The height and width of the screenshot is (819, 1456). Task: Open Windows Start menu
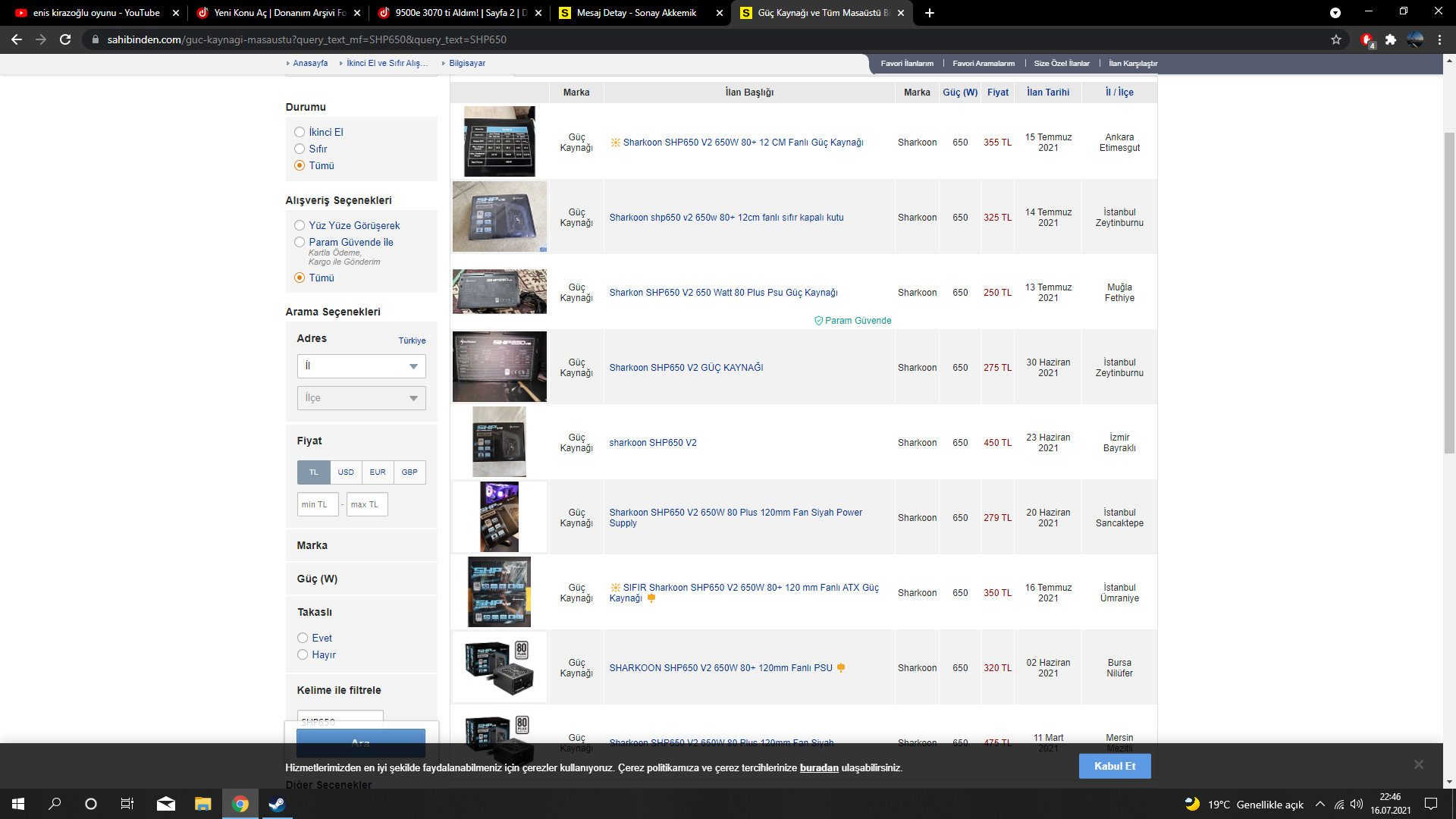[x=18, y=804]
